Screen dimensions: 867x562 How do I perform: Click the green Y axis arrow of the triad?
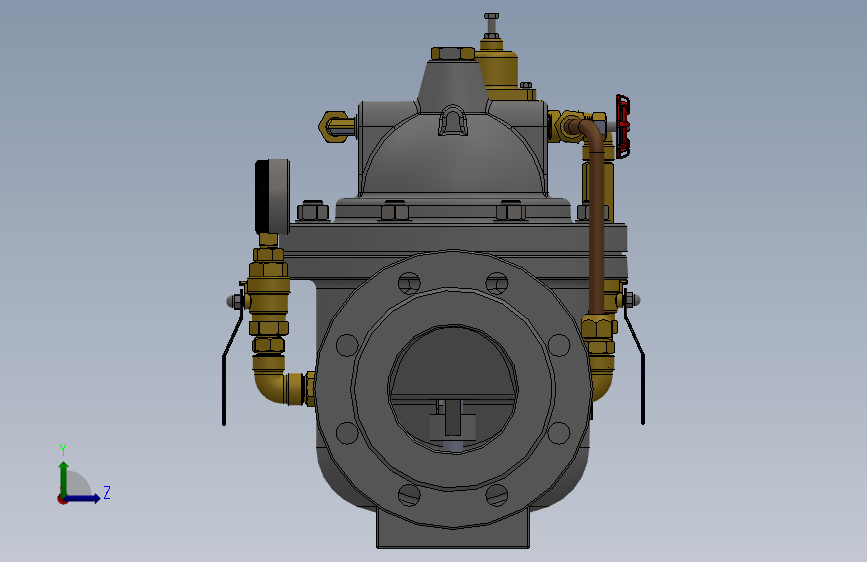[64, 478]
